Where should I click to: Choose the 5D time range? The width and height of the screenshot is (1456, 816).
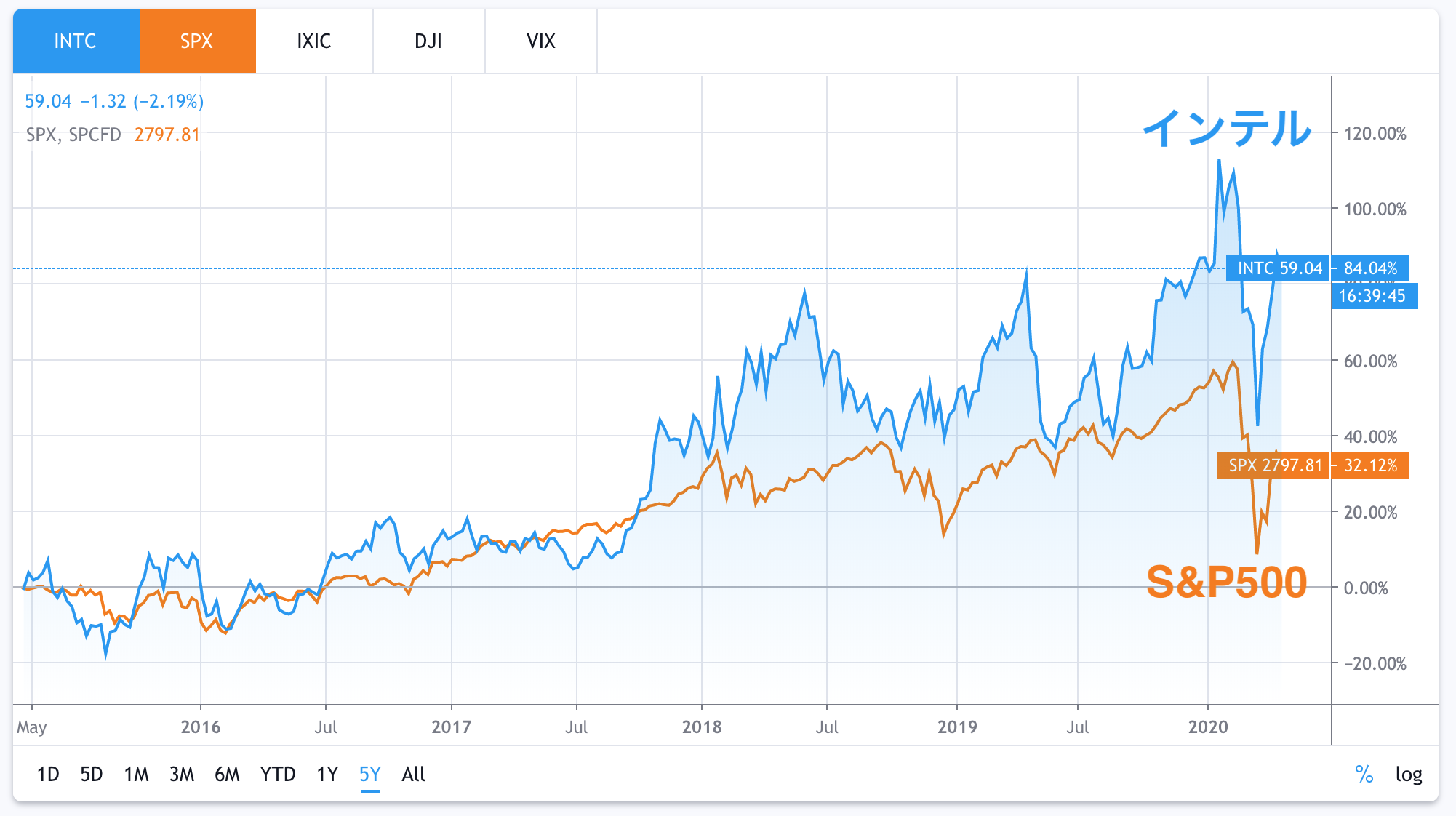92,775
